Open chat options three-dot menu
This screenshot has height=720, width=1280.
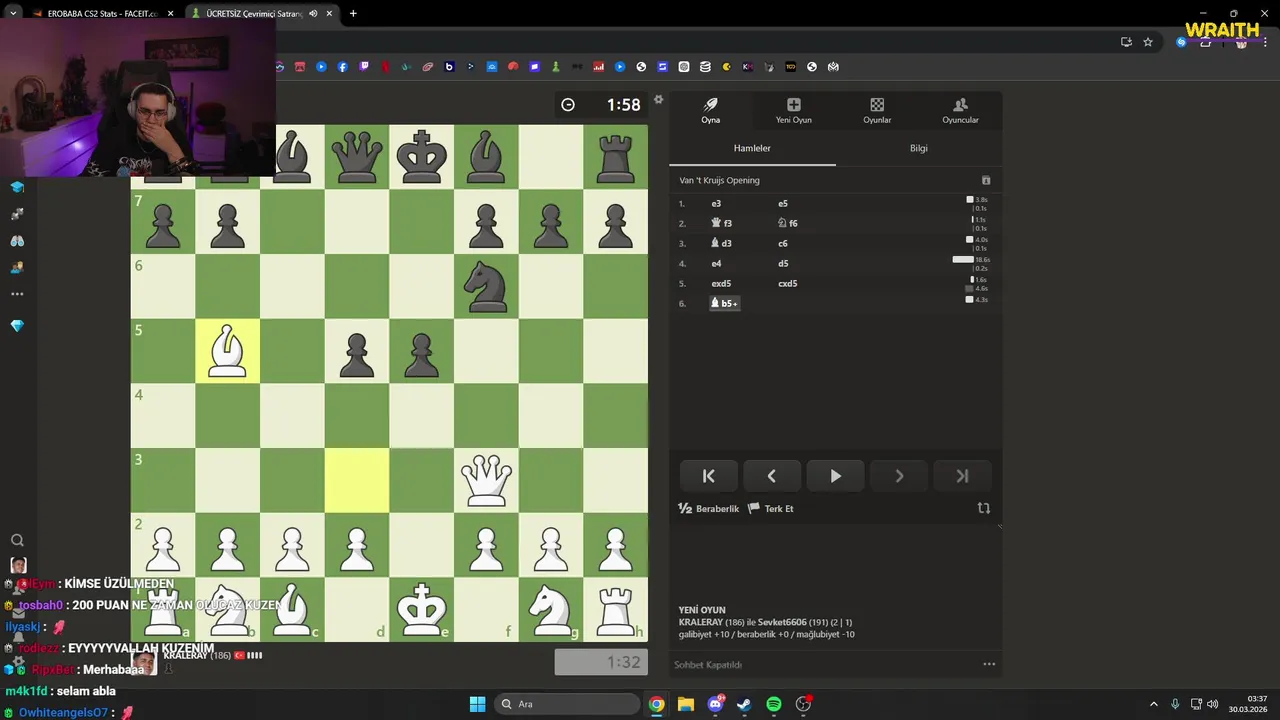[989, 664]
